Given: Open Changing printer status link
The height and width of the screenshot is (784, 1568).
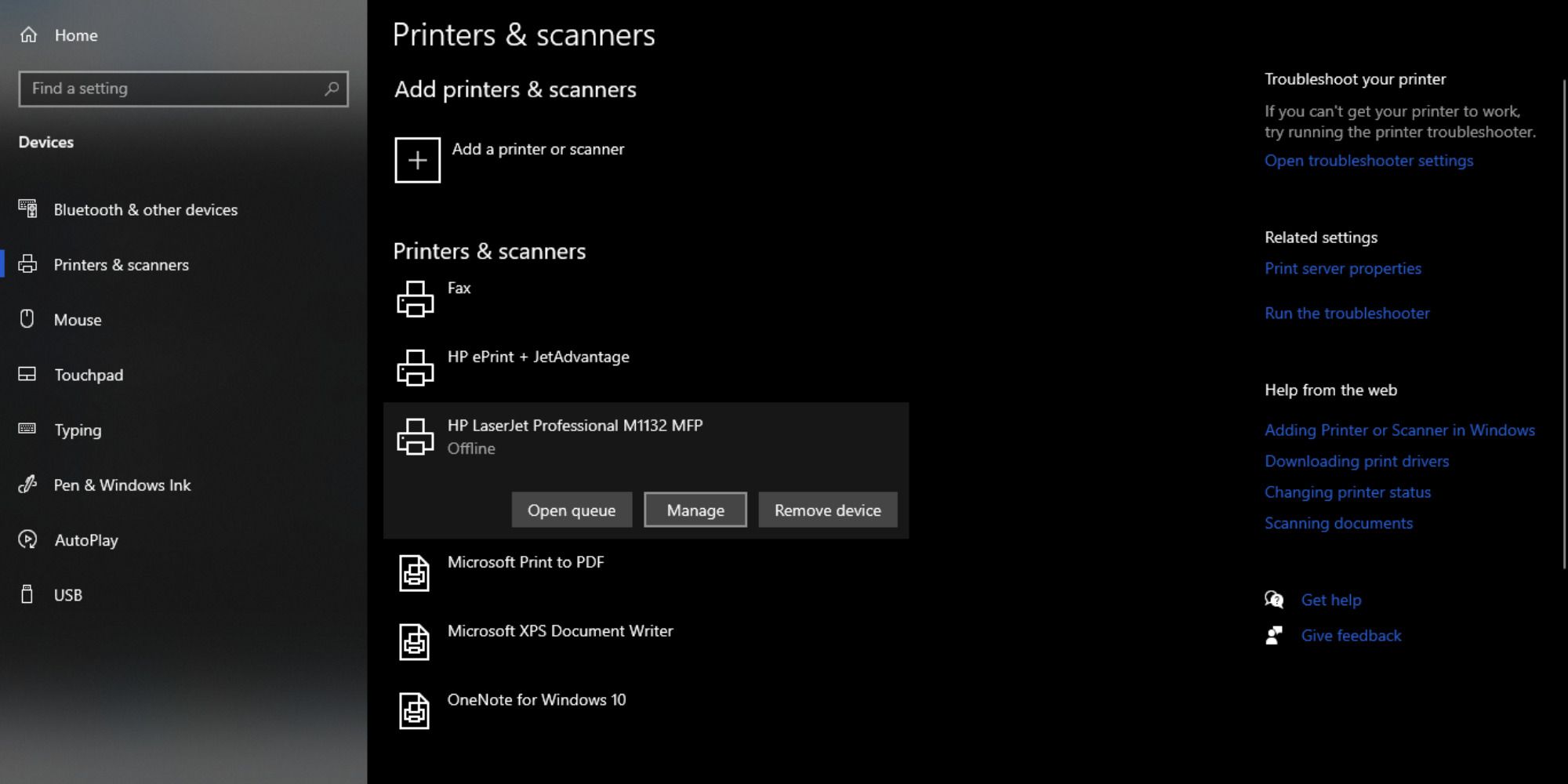Looking at the screenshot, I should (1348, 492).
